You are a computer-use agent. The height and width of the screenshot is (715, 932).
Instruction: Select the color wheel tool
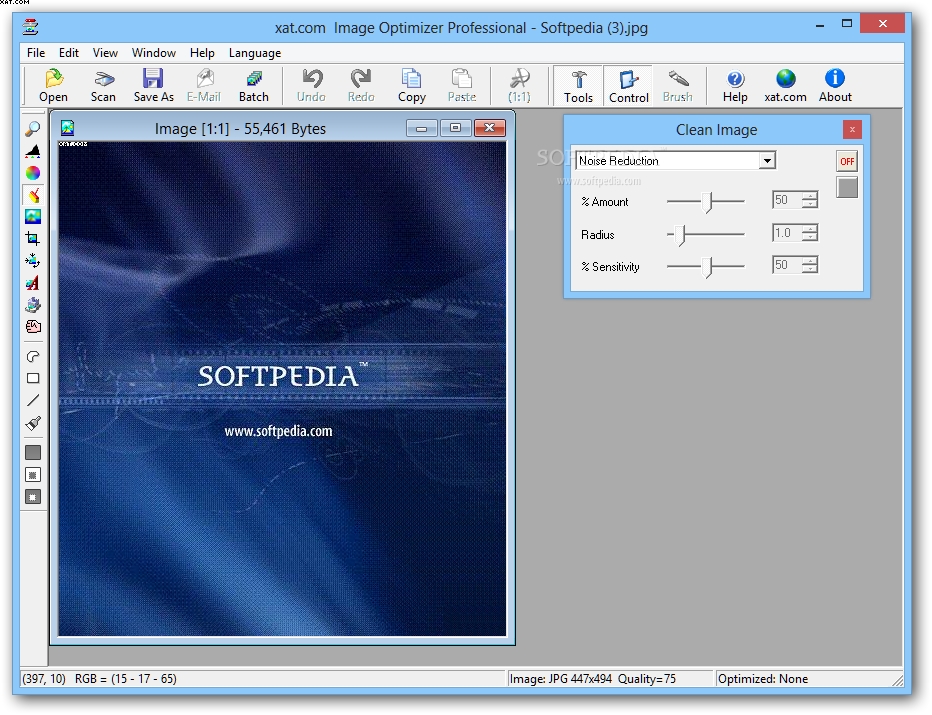click(x=33, y=173)
